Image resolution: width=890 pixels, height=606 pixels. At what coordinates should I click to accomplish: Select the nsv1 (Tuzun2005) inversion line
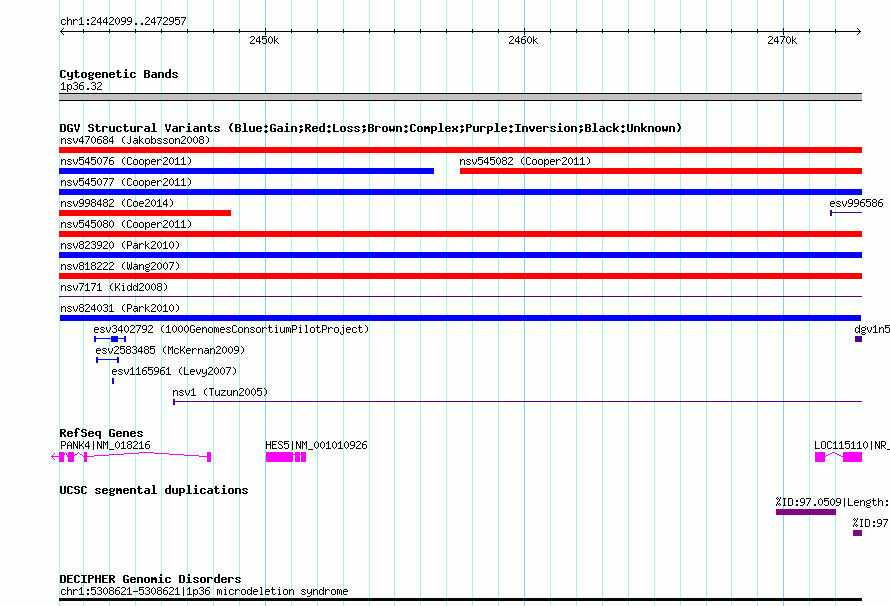click(x=517, y=402)
